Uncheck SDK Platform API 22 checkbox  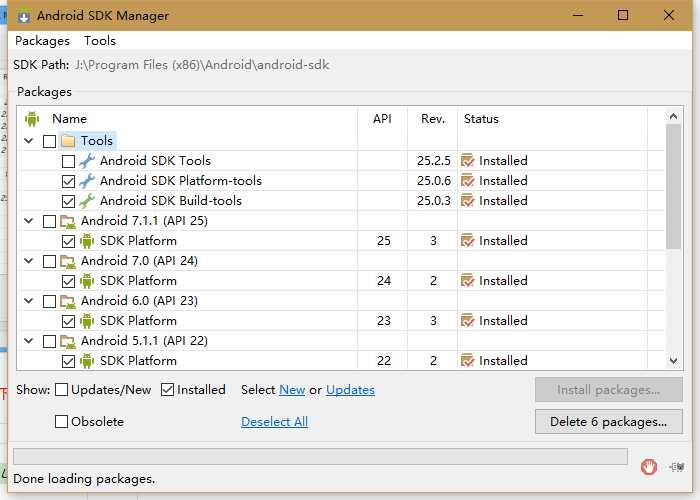(x=68, y=361)
